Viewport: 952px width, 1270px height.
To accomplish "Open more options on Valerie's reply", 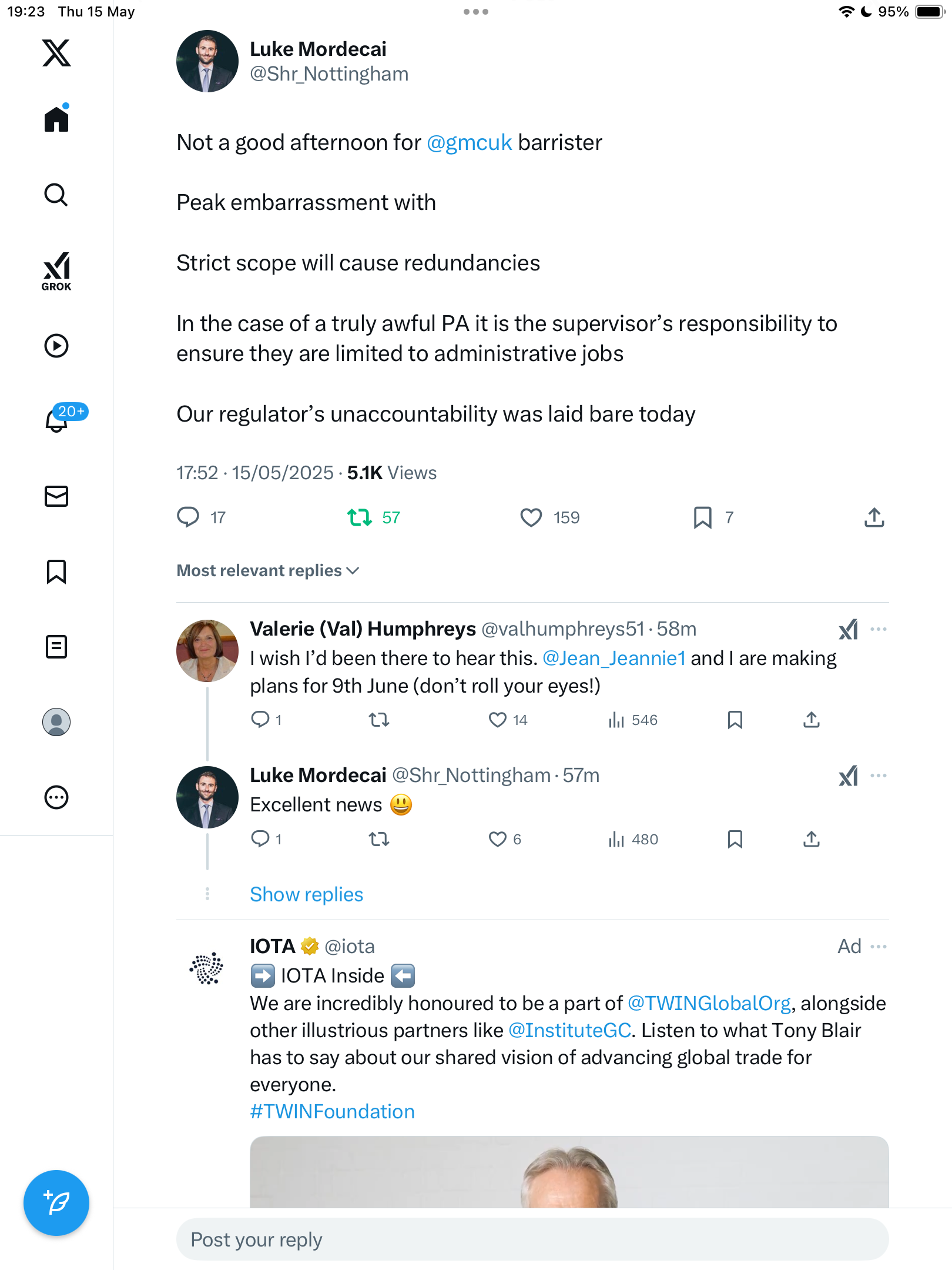I will (x=879, y=629).
